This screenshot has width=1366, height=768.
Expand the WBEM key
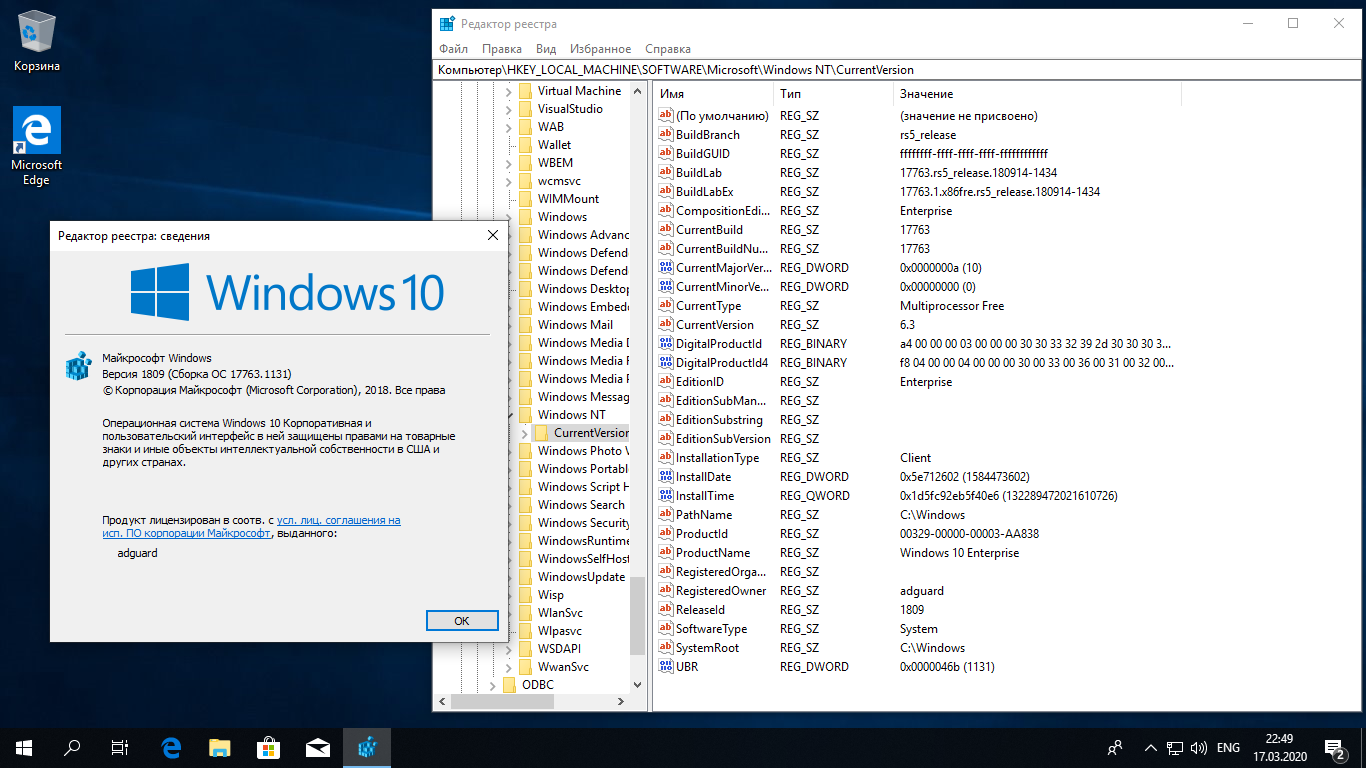point(508,163)
